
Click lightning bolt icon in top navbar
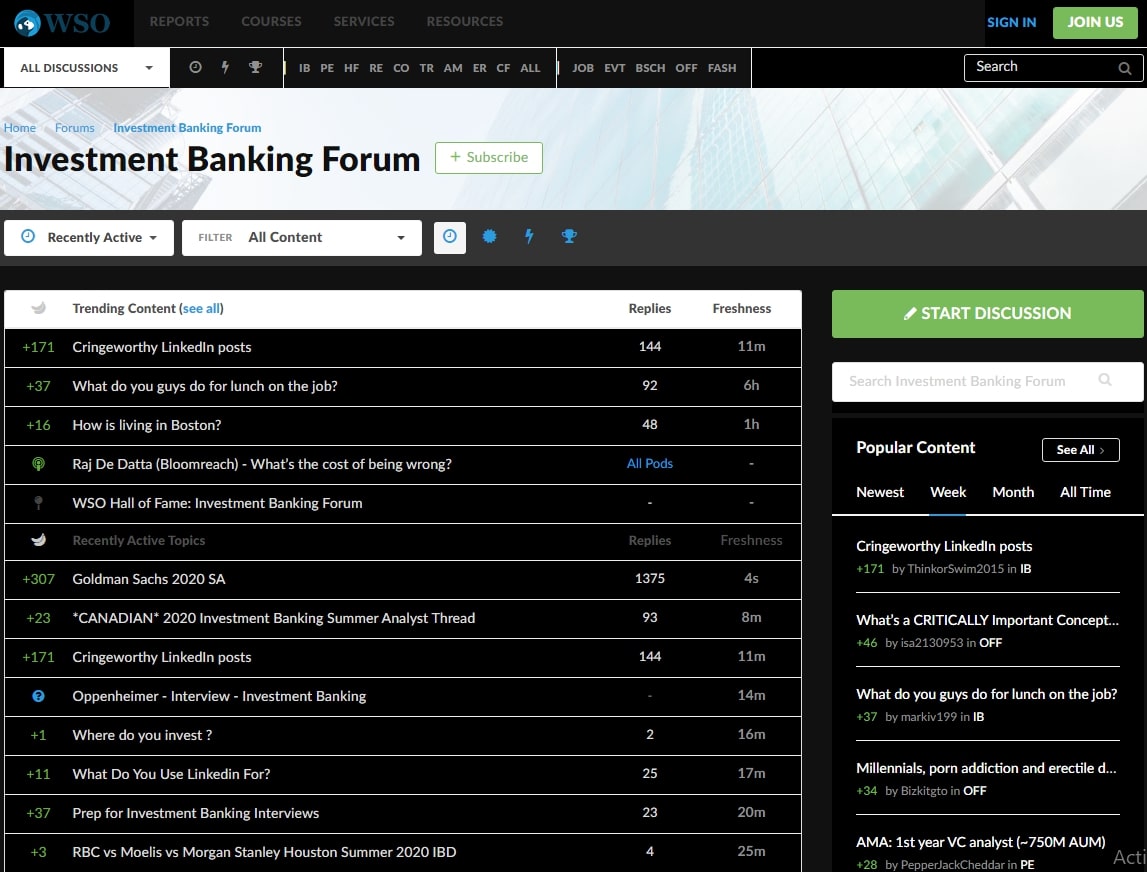(x=225, y=67)
